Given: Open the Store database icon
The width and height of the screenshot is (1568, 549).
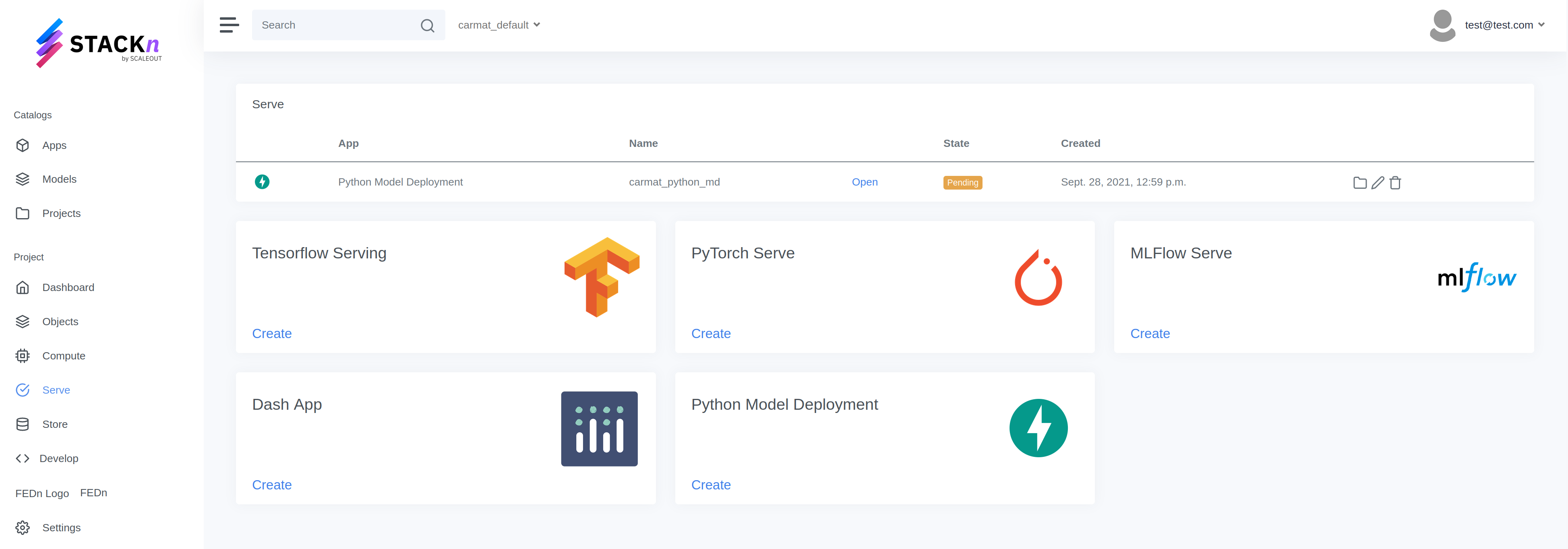Looking at the screenshot, I should [23, 423].
